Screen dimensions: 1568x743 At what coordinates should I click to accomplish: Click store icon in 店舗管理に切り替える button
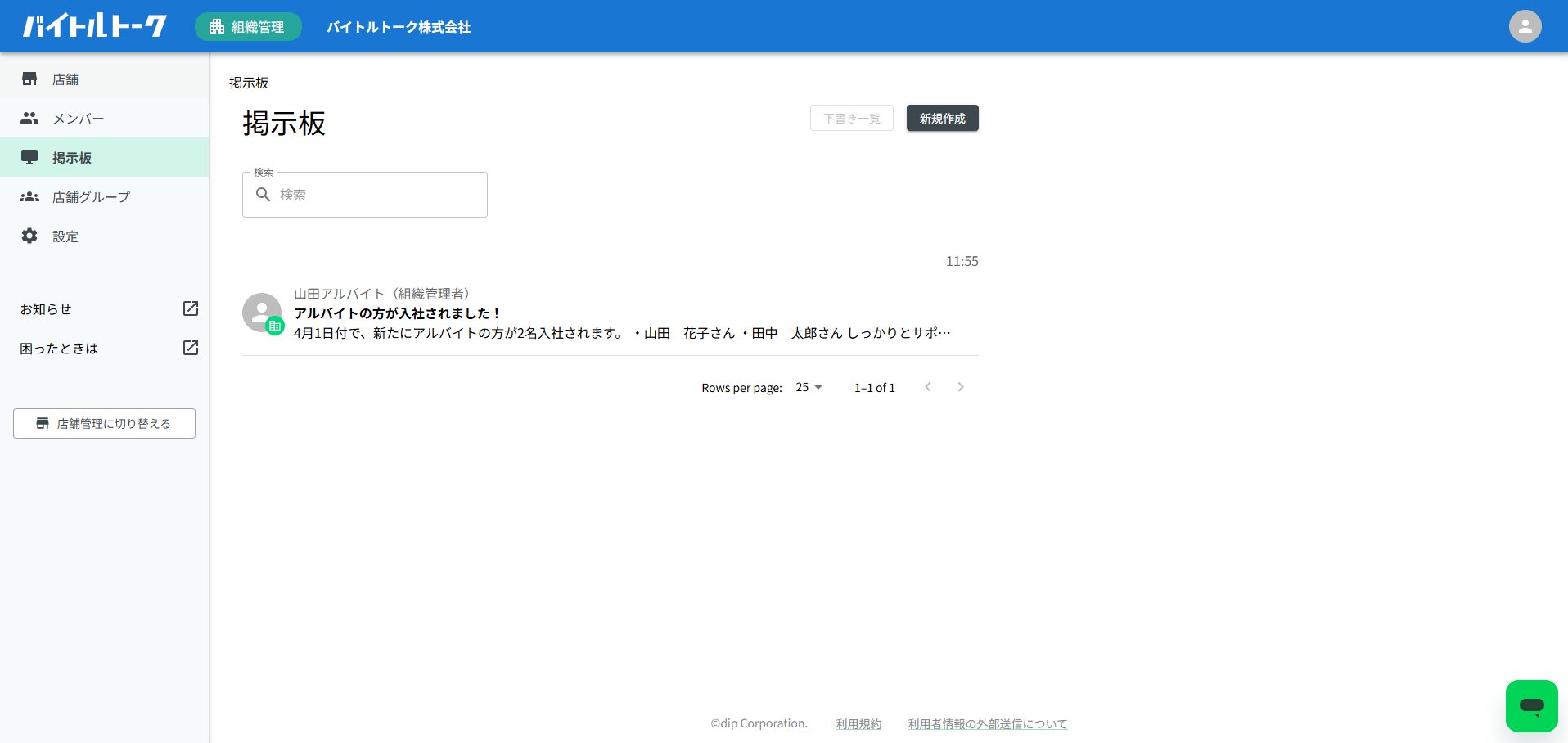click(x=43, y=423)
